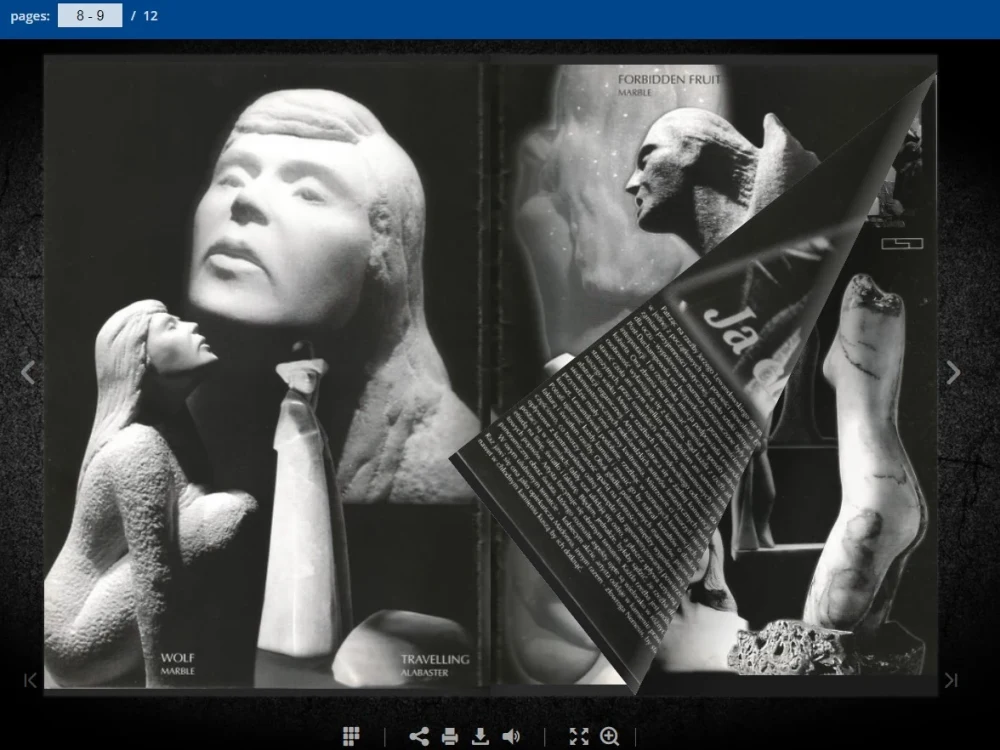Click the 'pages:' label
This screenshot has height=750, width=1000.
30,16
